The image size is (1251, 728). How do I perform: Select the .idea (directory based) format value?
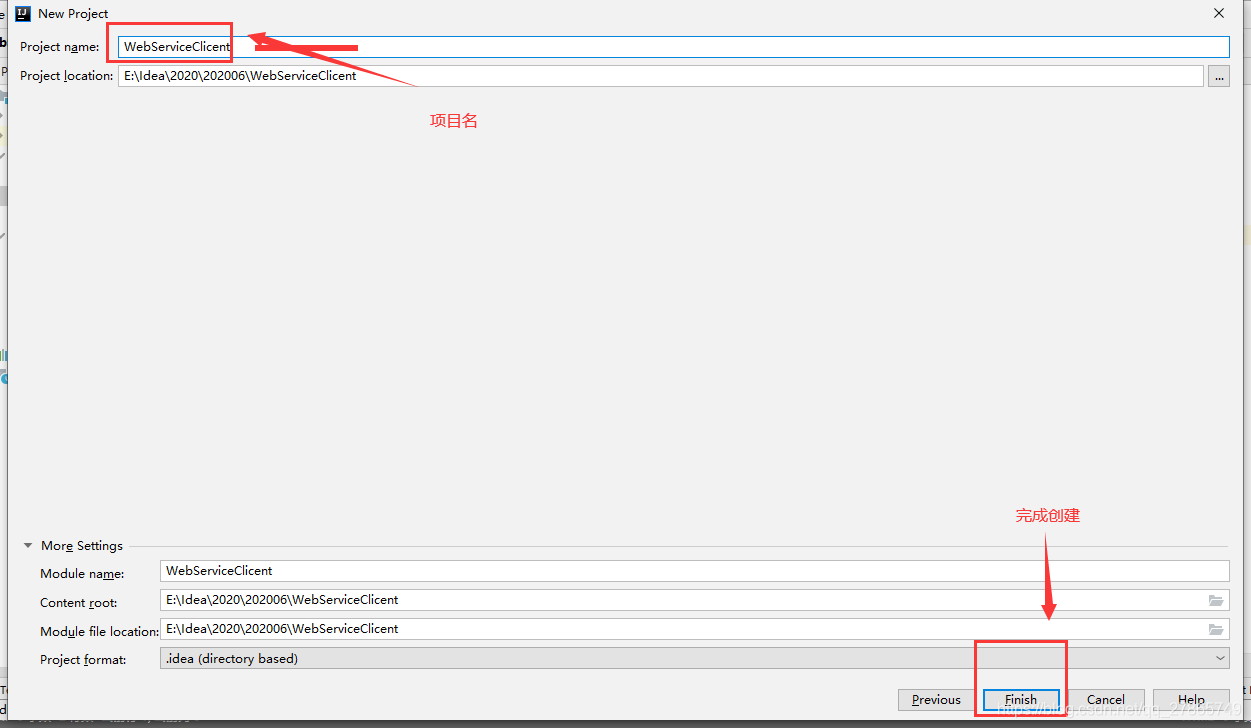400,658
